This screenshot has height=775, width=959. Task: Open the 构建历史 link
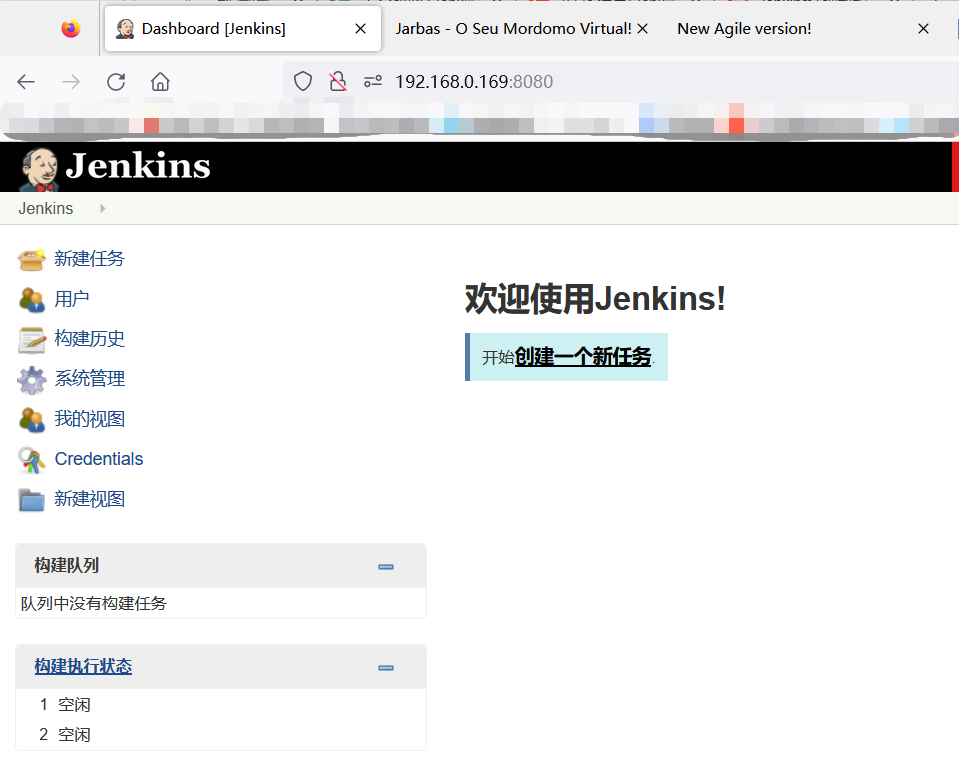tap(89, 339)
